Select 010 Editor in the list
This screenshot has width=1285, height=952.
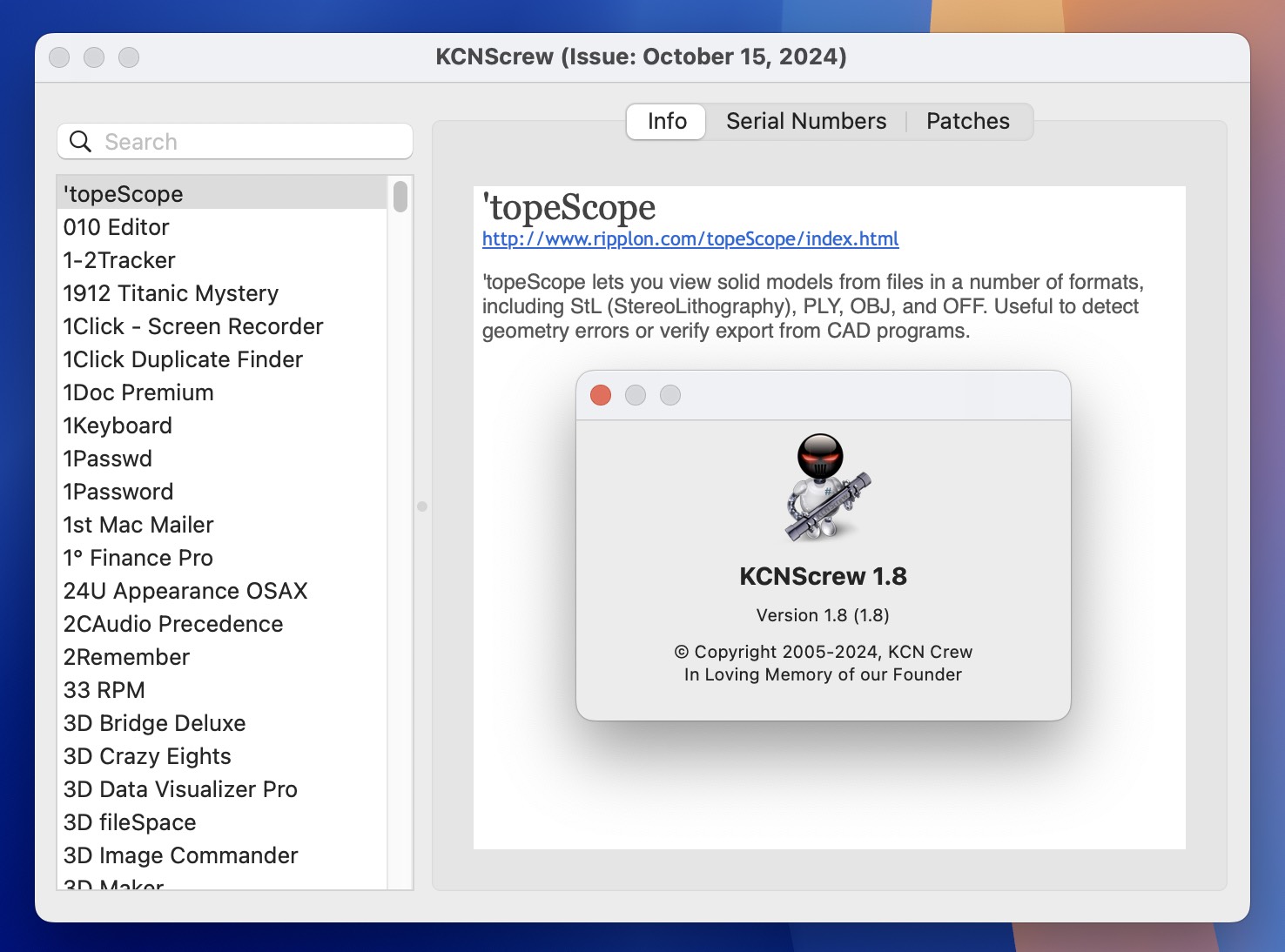coord(222,226)
